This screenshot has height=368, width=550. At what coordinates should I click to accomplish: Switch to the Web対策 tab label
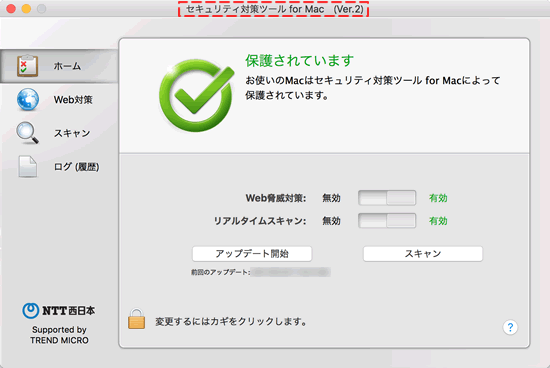pyautogui.click(x=73, y=100)
